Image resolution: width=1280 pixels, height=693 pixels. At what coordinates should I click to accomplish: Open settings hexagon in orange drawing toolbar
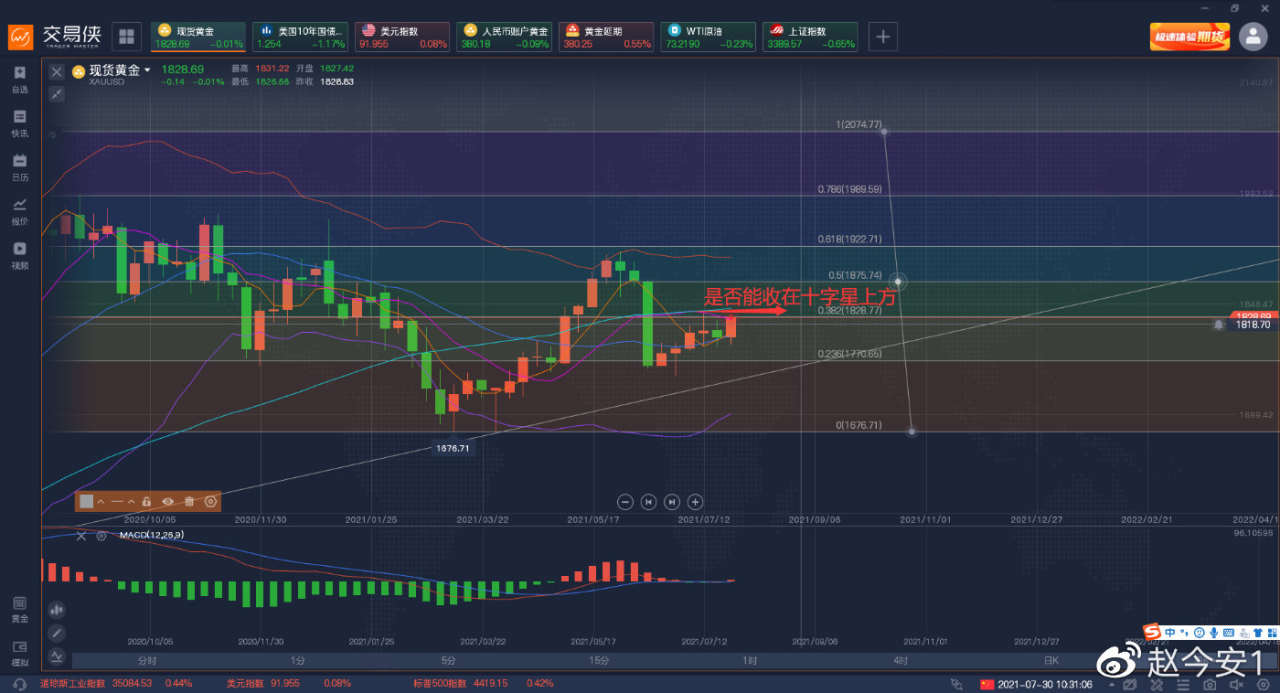tap(211, 501)
